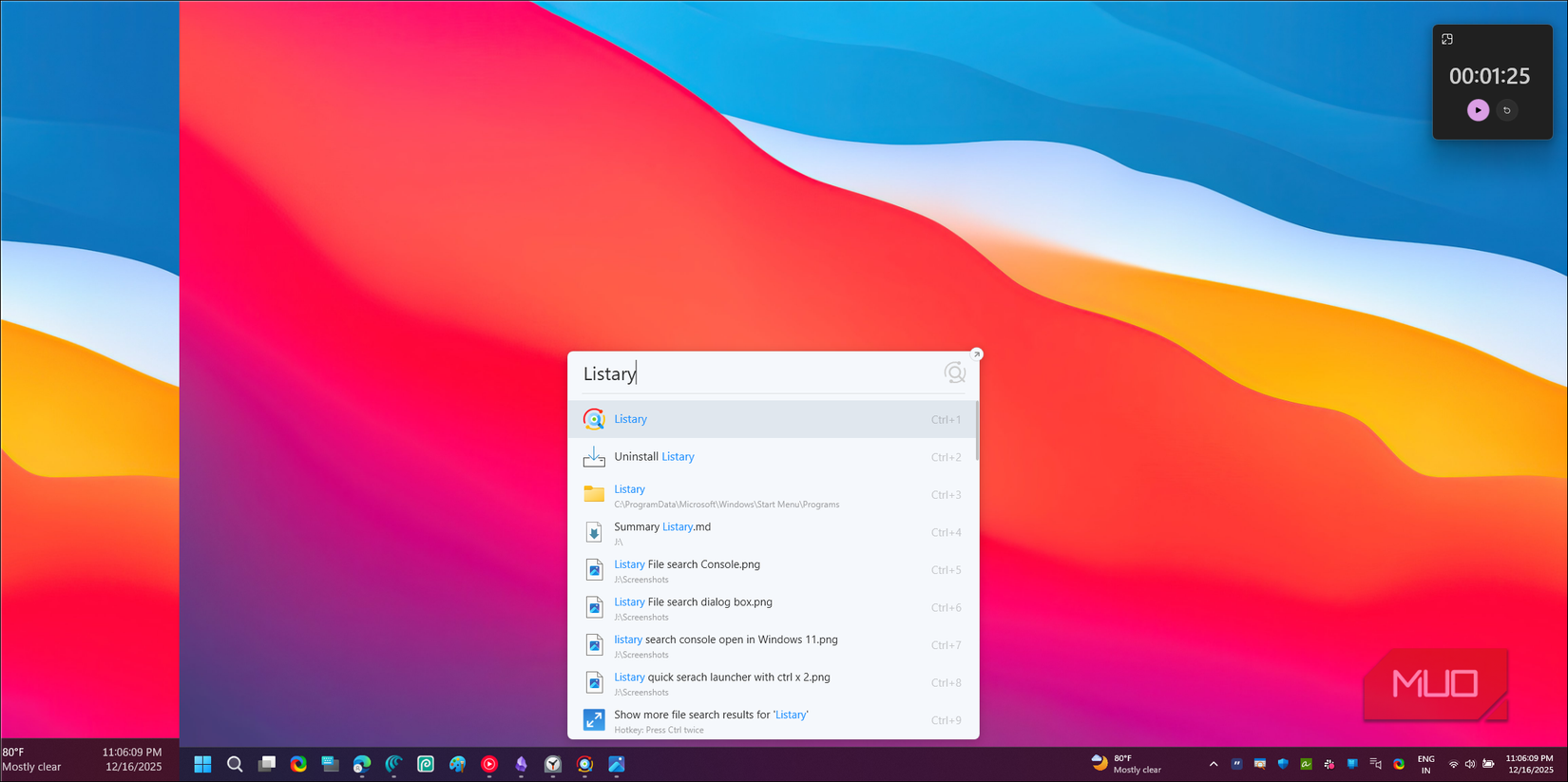Open Listary from the taskbar
Image resolution: width=1568 pixels, height=782 pixels.
coord(584,764)
